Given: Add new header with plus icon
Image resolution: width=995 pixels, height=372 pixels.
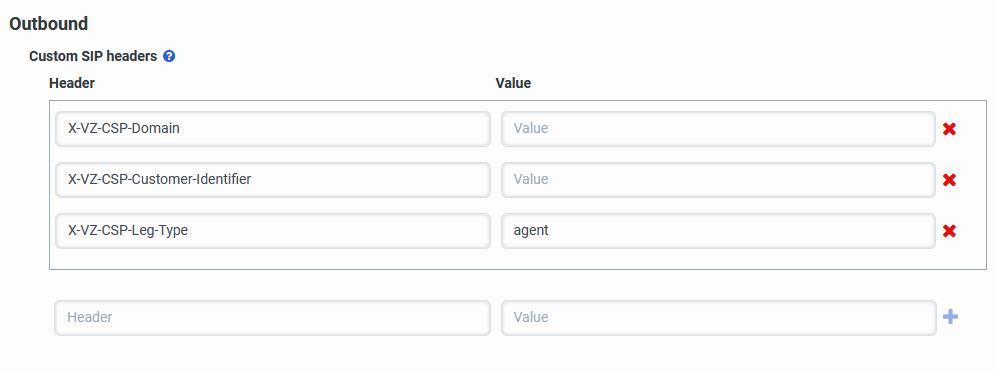Looking at the screenshot, I should point(950,317).
